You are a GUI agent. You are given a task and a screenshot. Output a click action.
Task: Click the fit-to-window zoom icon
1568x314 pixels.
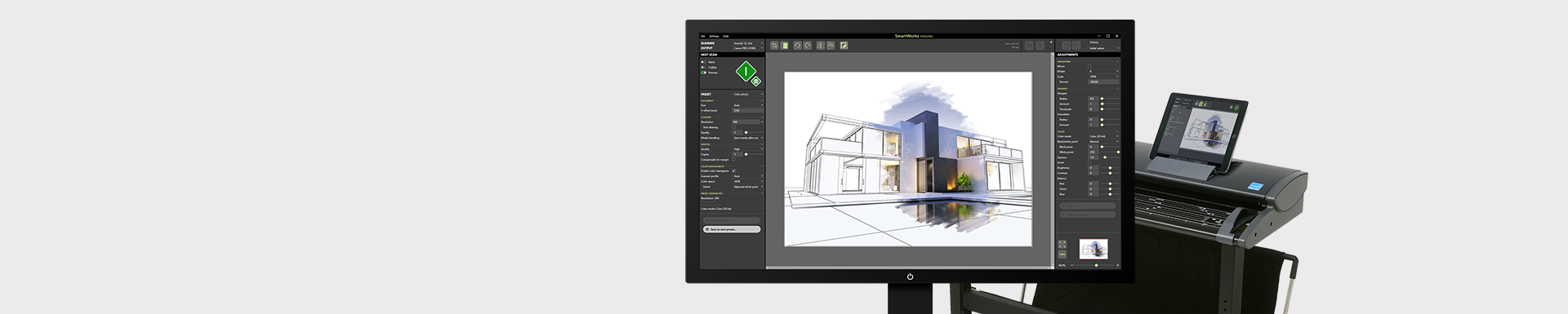pyautogui.click(x=1062, y=244)
